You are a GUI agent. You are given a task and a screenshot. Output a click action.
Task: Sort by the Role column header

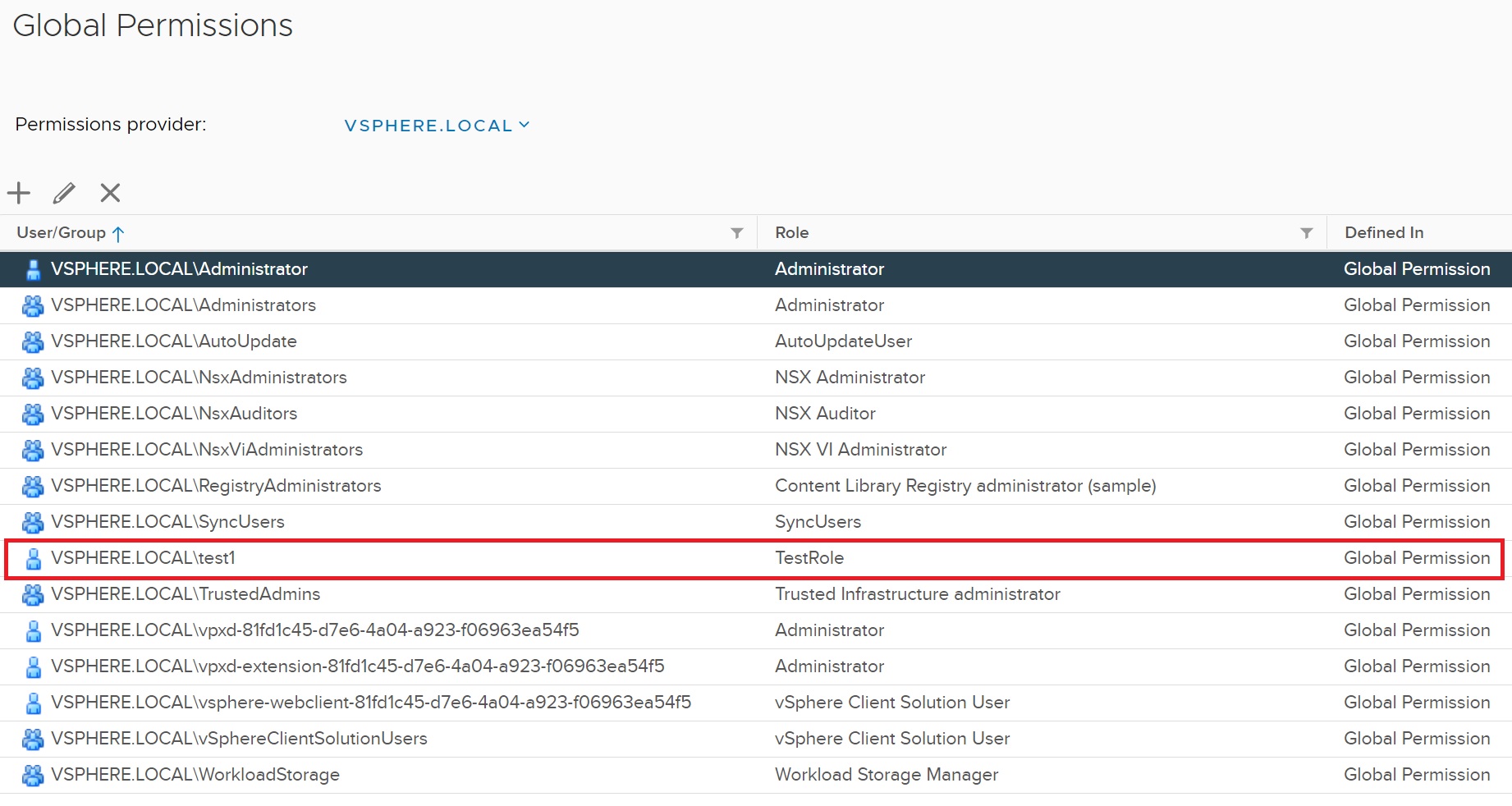coord(792,233)
